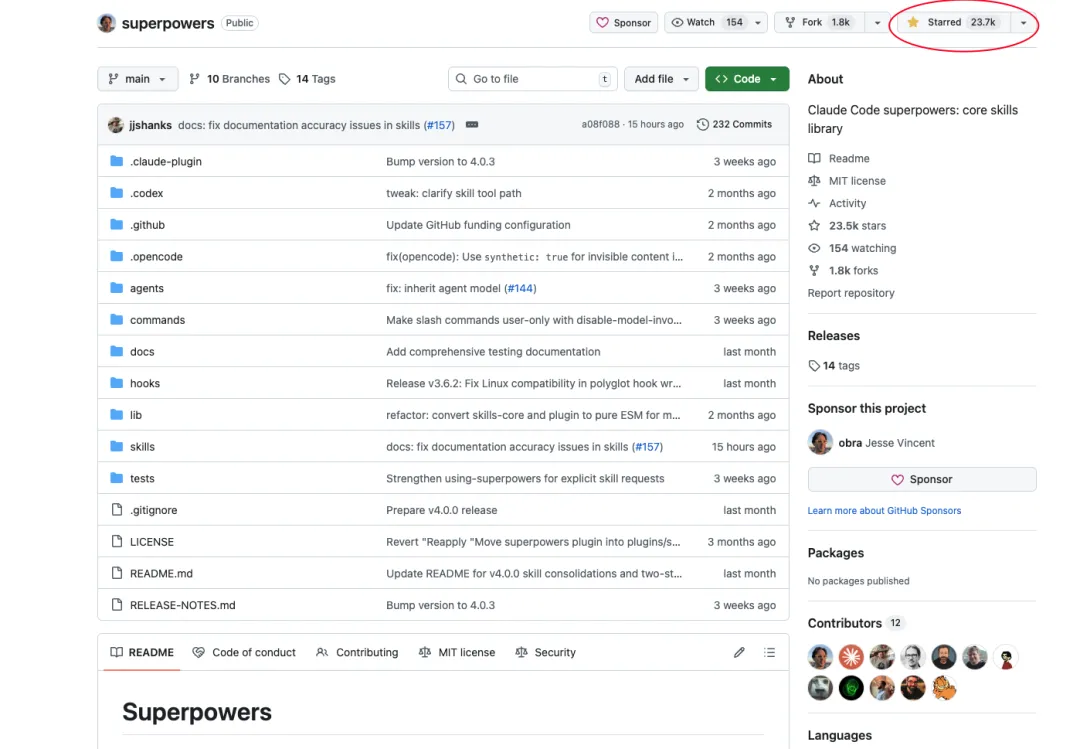The image size is (1080, 749).
Task: Open issue #144 link in agents row
Action: pos(520,288)
